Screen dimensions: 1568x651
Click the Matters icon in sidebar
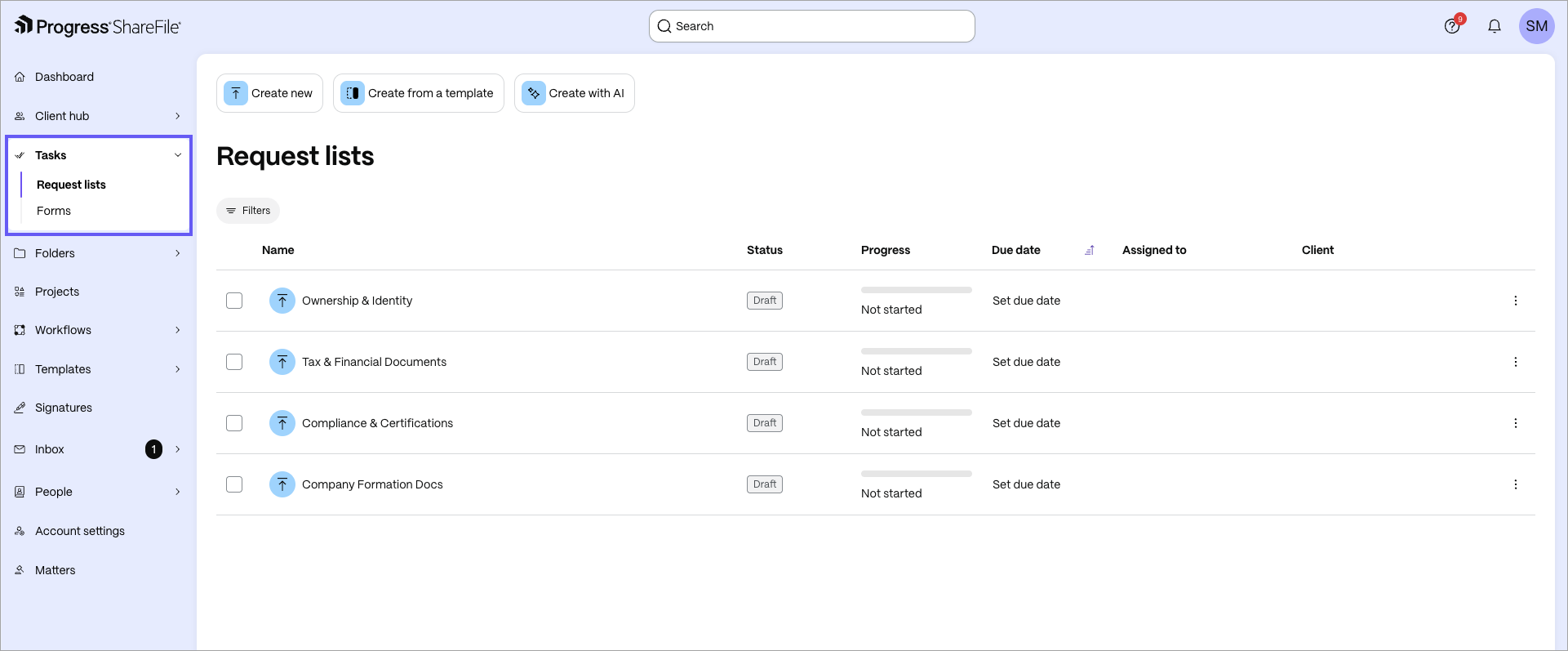click(x=20, y=570)
